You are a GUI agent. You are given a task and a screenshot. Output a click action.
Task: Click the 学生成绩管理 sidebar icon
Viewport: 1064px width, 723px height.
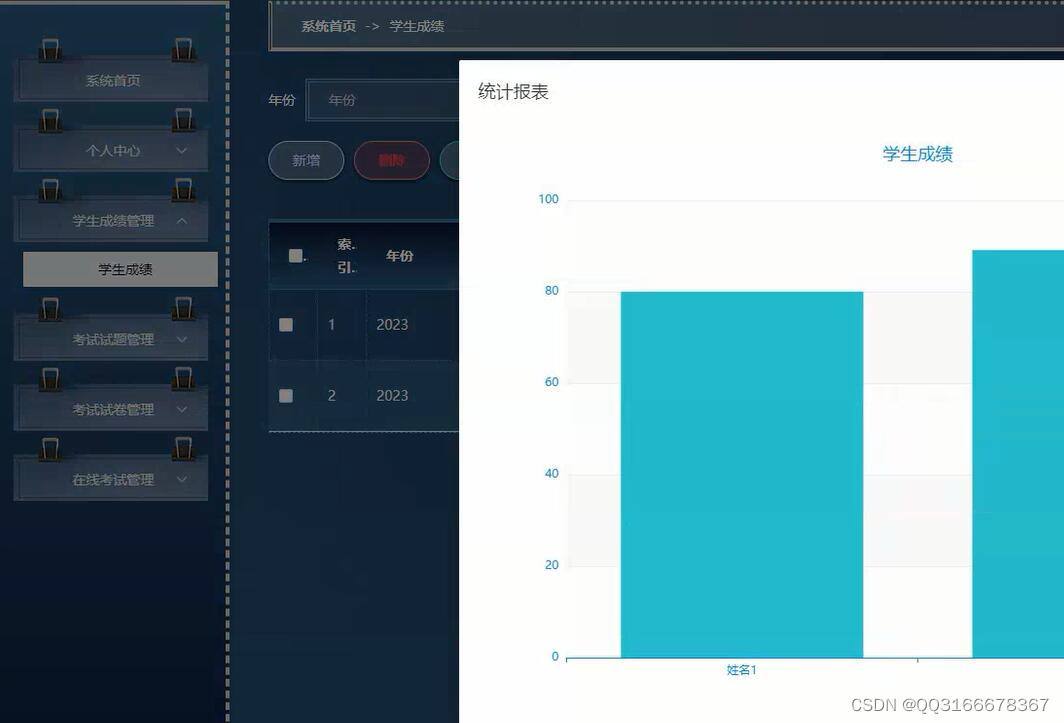point(52,190)
